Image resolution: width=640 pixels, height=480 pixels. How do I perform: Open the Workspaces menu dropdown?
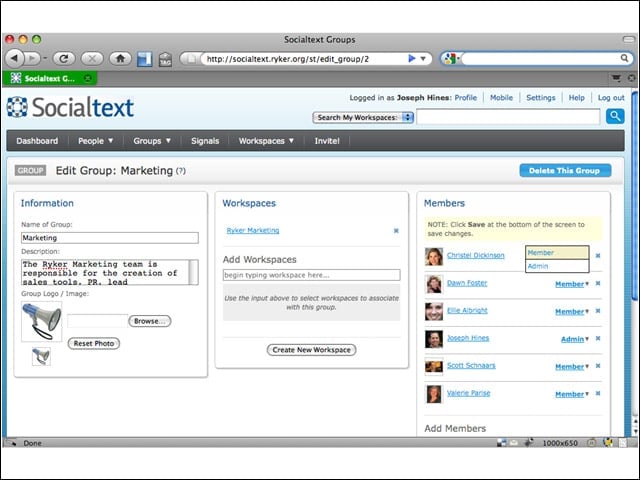[266, 141]
